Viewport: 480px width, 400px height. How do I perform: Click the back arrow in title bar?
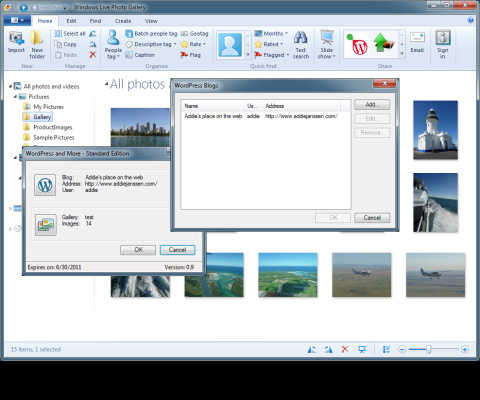click(24, 7)
